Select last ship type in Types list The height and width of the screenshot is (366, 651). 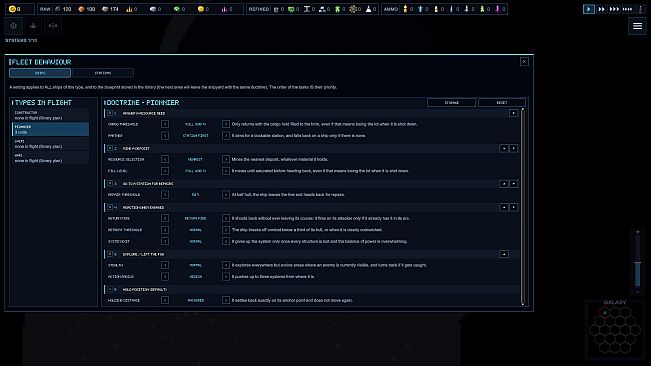(x=50, y=158)
